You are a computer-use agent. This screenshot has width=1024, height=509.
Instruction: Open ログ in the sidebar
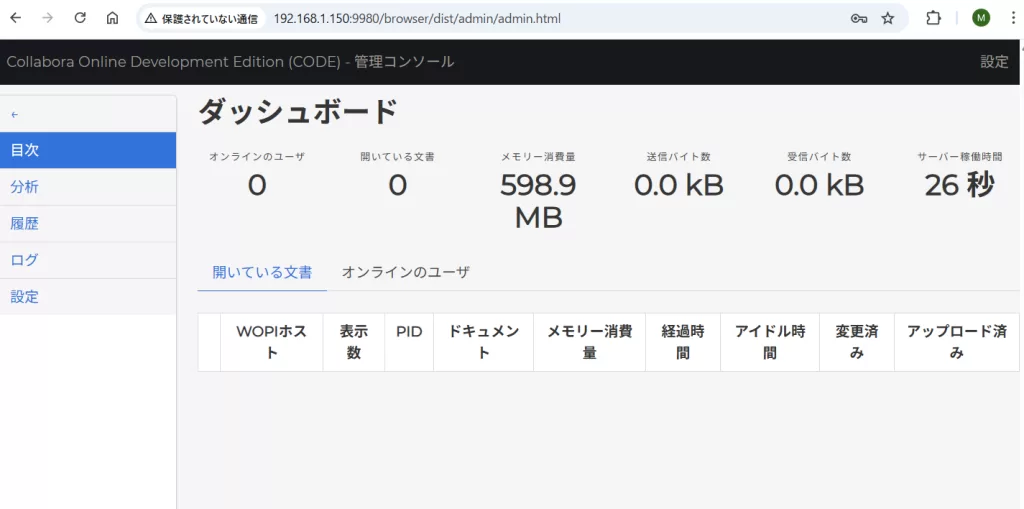[88, 260]
